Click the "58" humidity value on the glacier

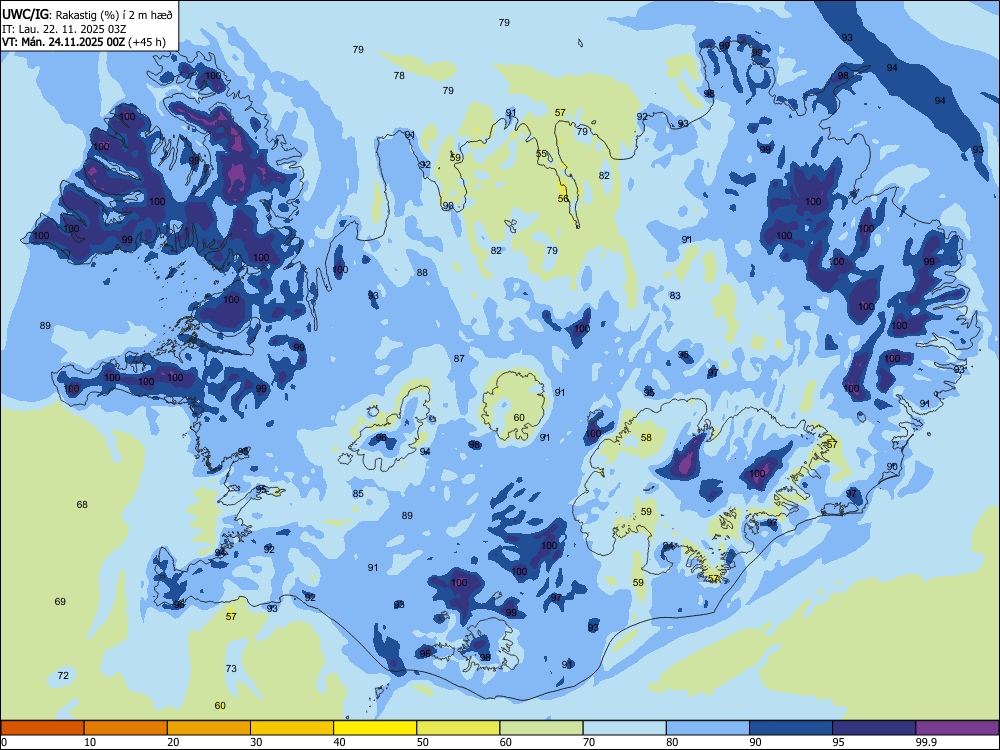click(647, 438)
